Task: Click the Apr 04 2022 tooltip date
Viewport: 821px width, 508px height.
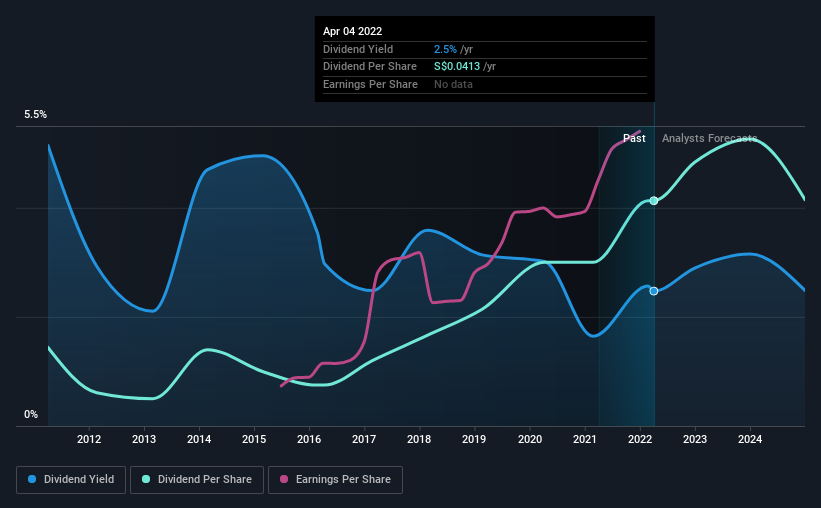Action: [x=352, y=31]
